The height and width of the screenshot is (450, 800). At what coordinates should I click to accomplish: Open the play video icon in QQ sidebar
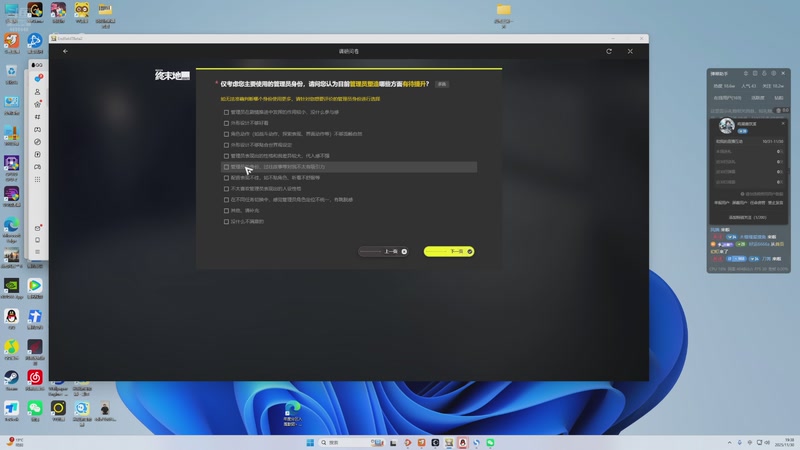[x=37, y=155]
